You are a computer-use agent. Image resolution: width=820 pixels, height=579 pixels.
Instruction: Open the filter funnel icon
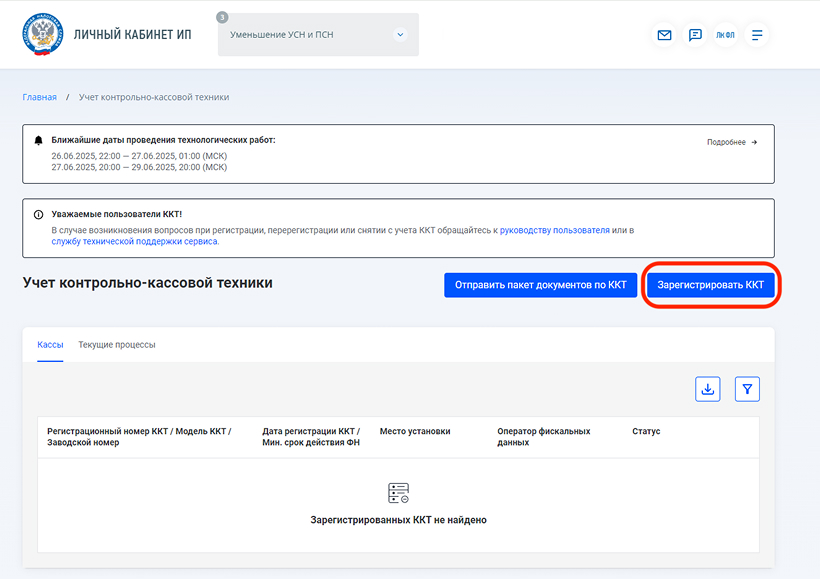pos(747,389)
